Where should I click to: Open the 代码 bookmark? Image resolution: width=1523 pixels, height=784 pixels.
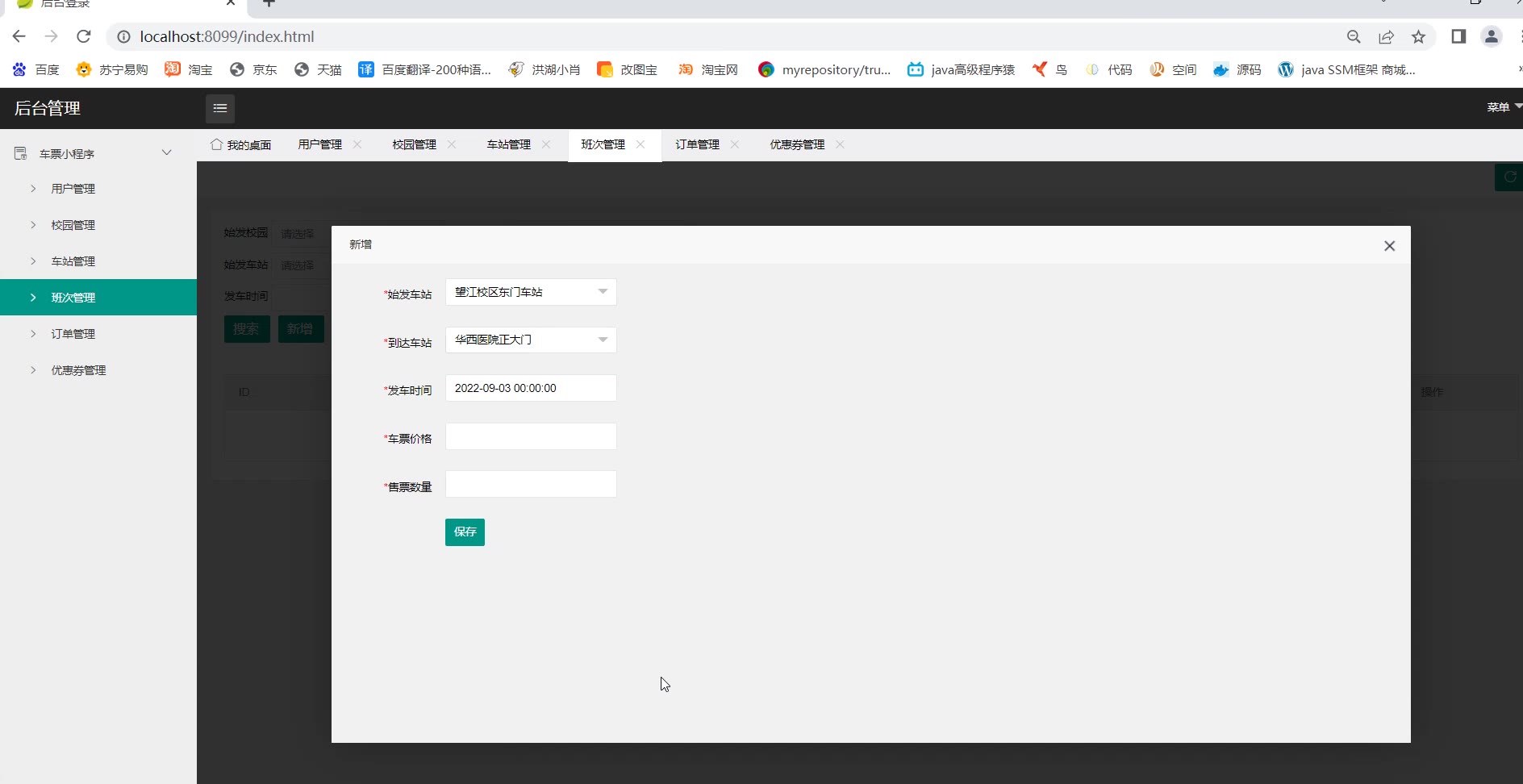[x=1108, y=69]
